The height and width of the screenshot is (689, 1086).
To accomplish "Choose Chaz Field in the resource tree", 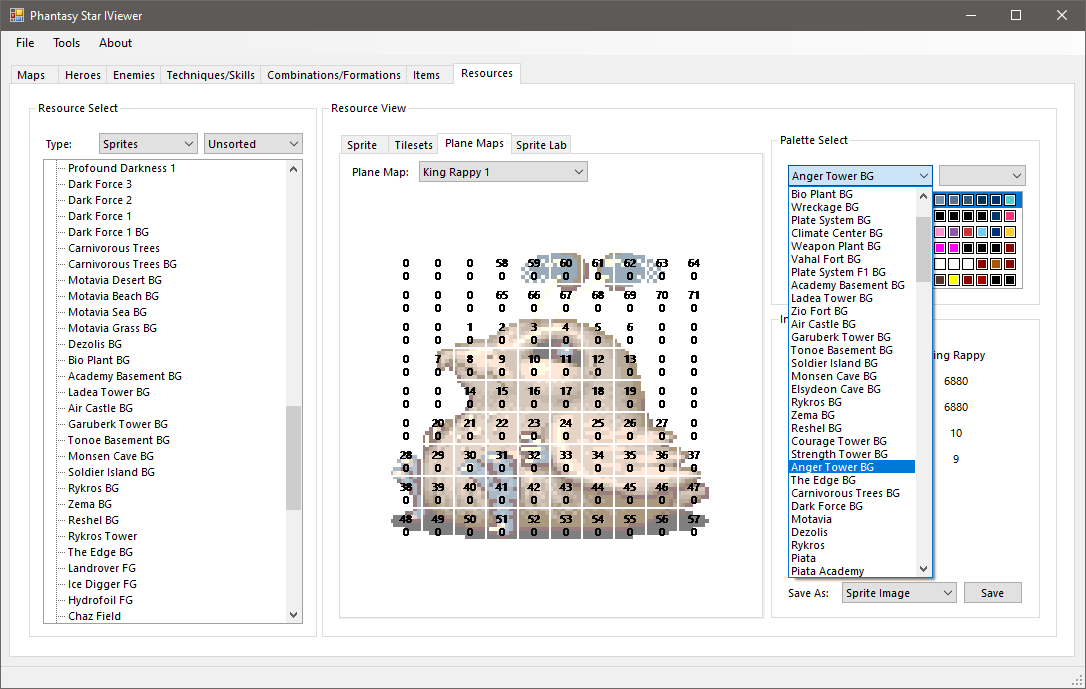I will [94, 616].
